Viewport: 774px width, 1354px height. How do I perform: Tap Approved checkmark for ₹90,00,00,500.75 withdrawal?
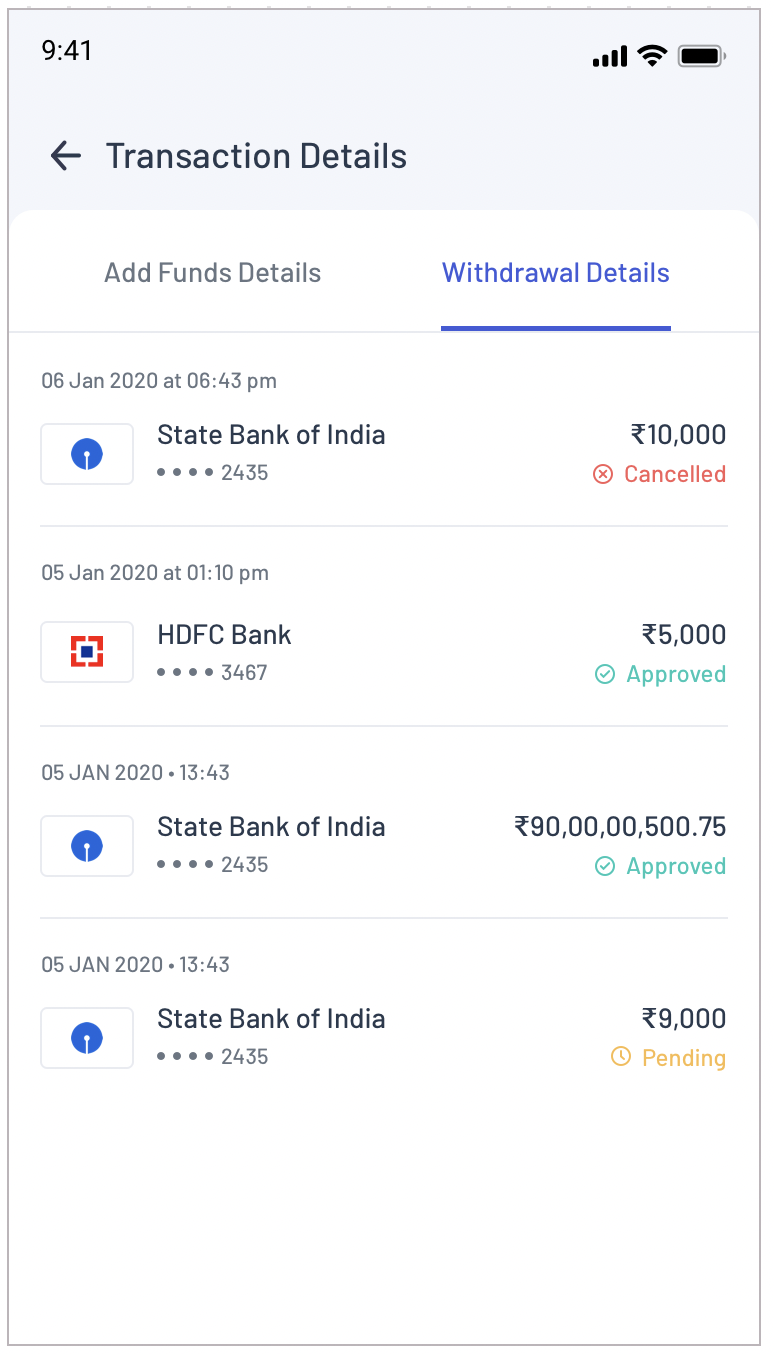tap(605, 866)
